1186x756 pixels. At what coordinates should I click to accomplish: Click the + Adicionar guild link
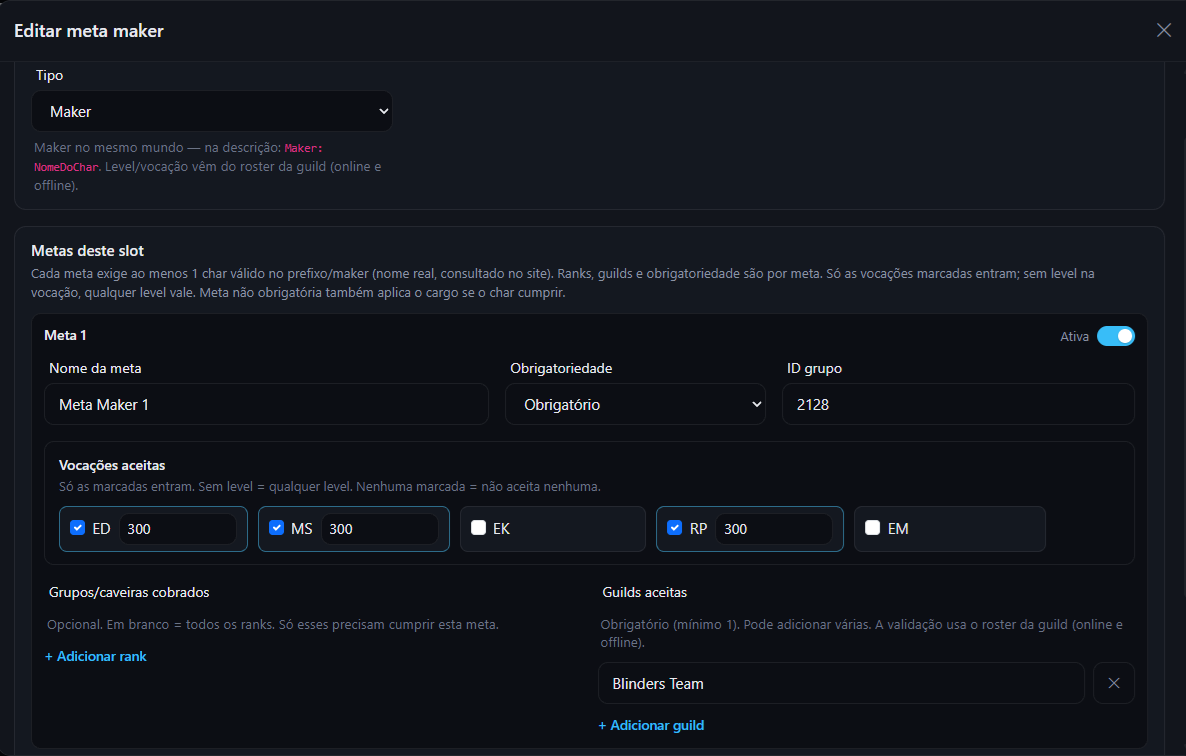[x=651, y=725]
